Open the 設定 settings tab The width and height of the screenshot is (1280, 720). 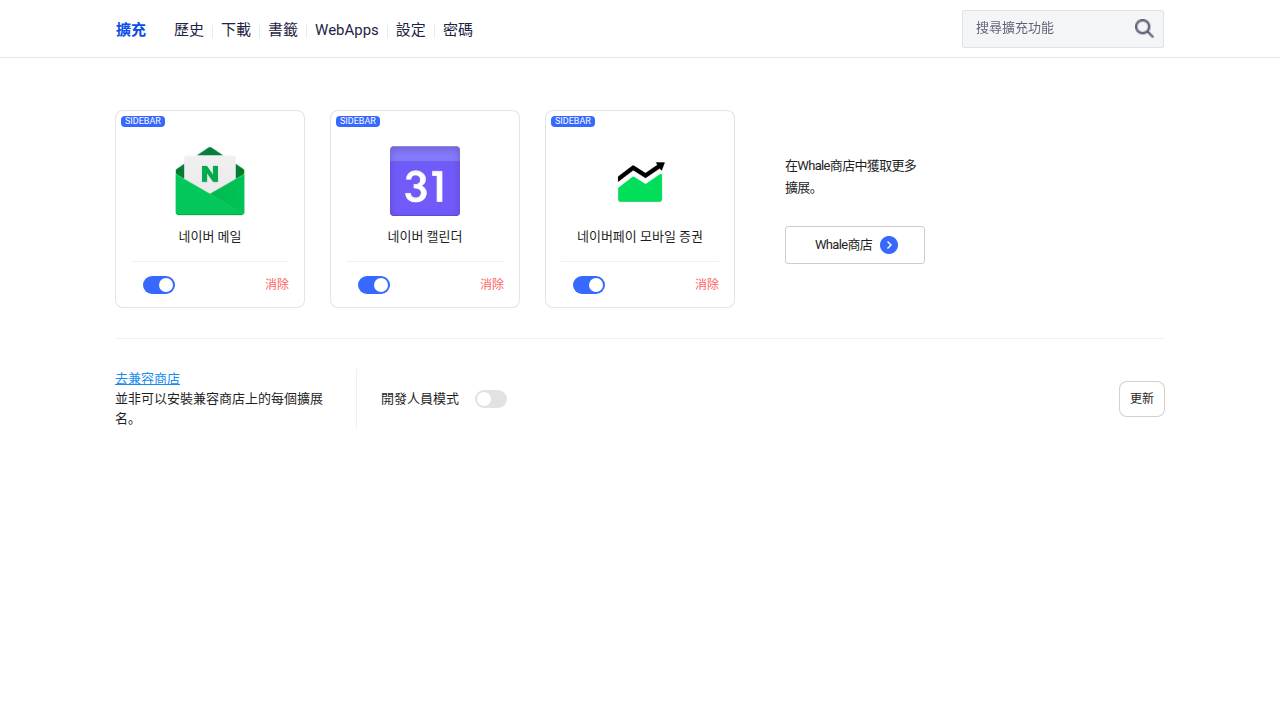point(411,30)
